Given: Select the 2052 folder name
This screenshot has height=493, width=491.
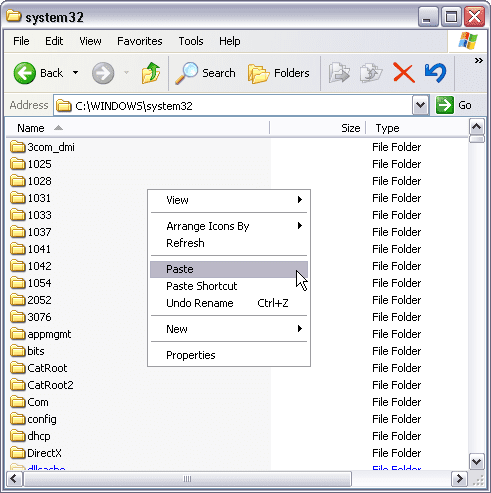Looking at the screenshot, I should coord(39,300).
